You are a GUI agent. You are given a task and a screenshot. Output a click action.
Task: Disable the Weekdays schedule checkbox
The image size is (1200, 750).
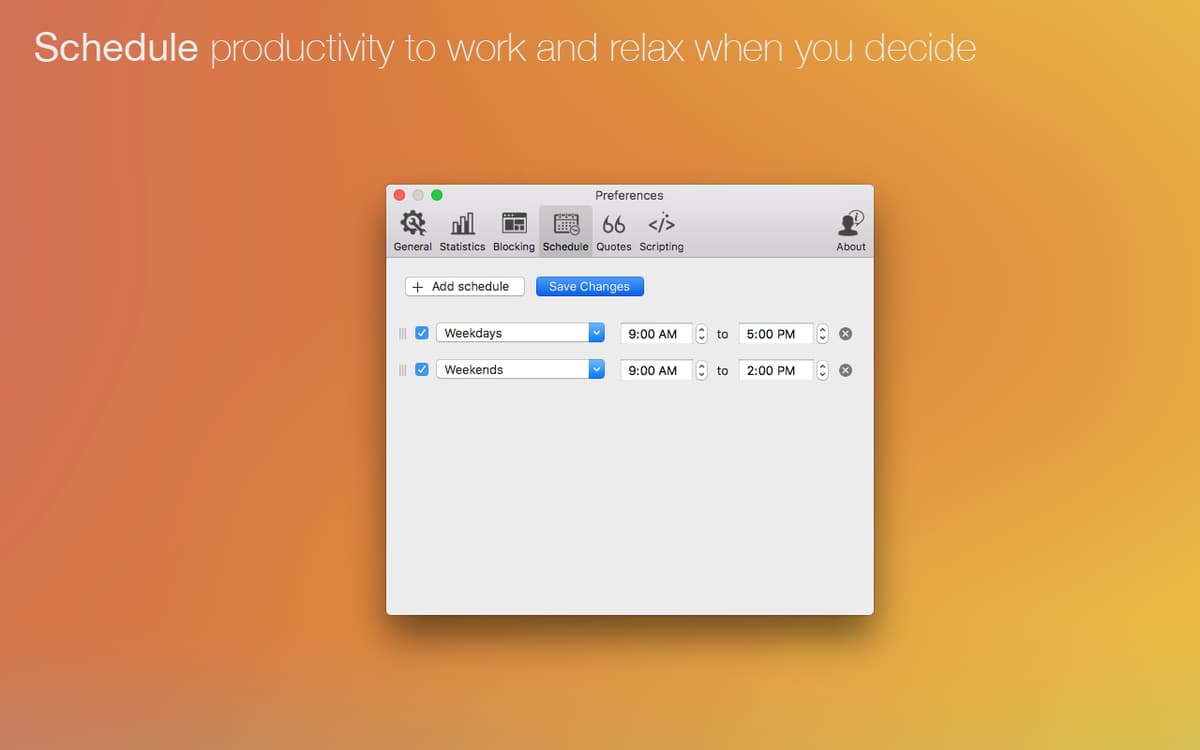tap(422, 333)
